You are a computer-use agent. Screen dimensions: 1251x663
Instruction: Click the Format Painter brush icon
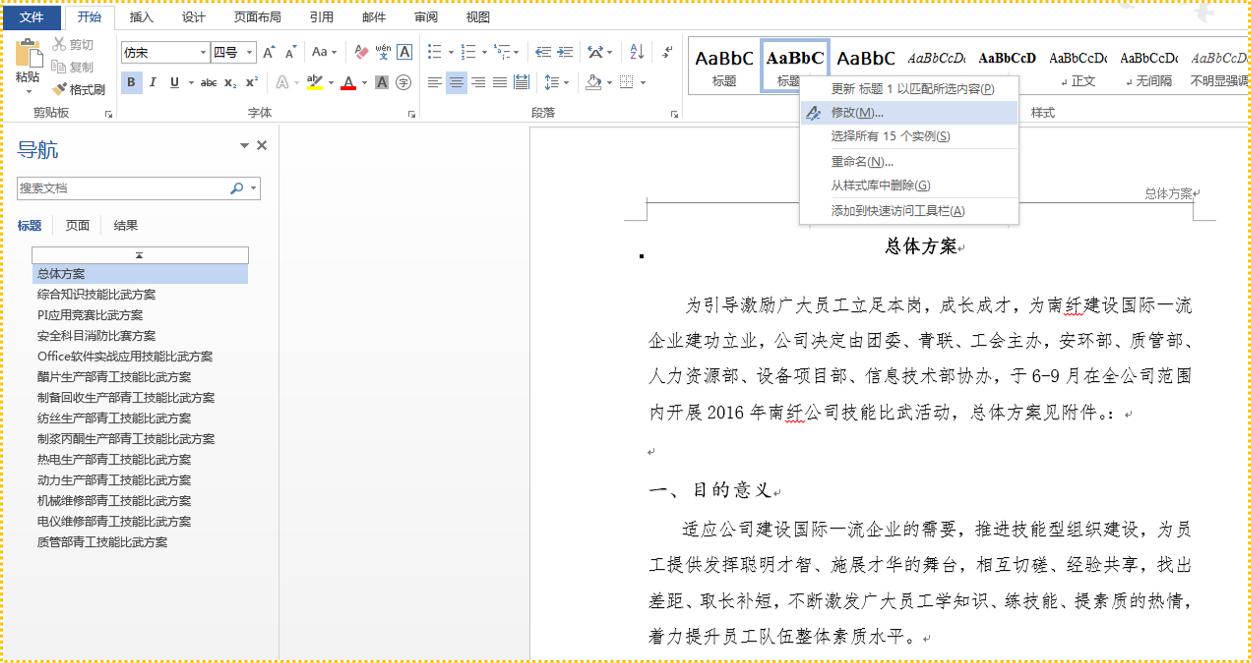click(59, 90)
